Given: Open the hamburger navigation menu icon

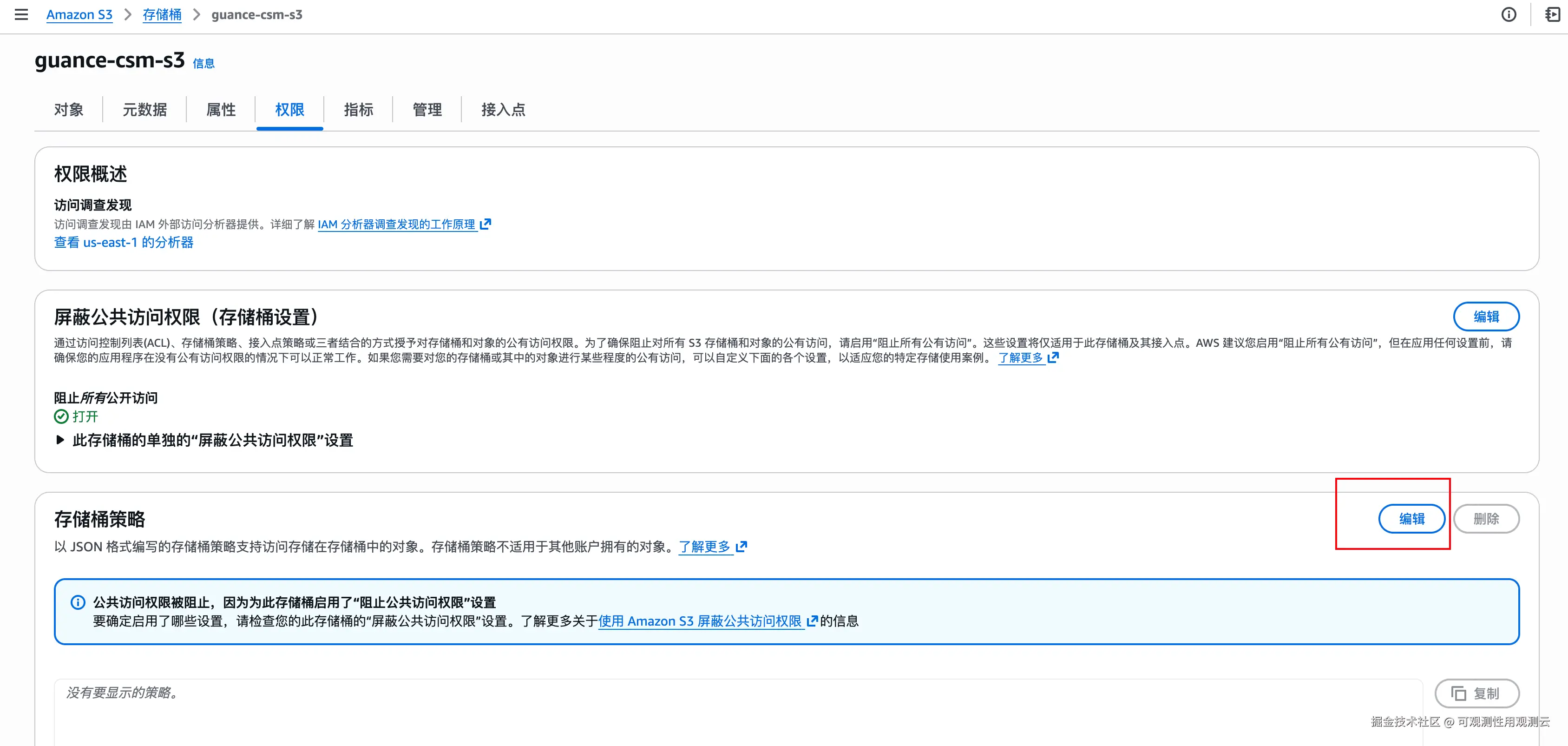Looking at the screenshot, I should click(21, 14).
